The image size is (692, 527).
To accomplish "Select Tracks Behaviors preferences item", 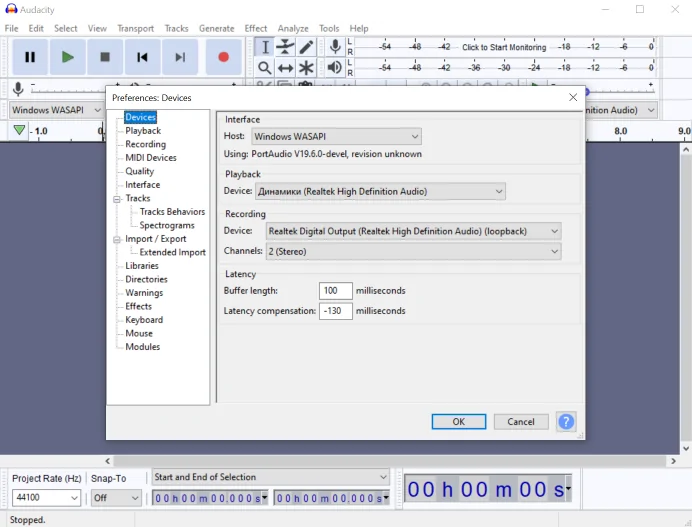I will pos(173,211).
